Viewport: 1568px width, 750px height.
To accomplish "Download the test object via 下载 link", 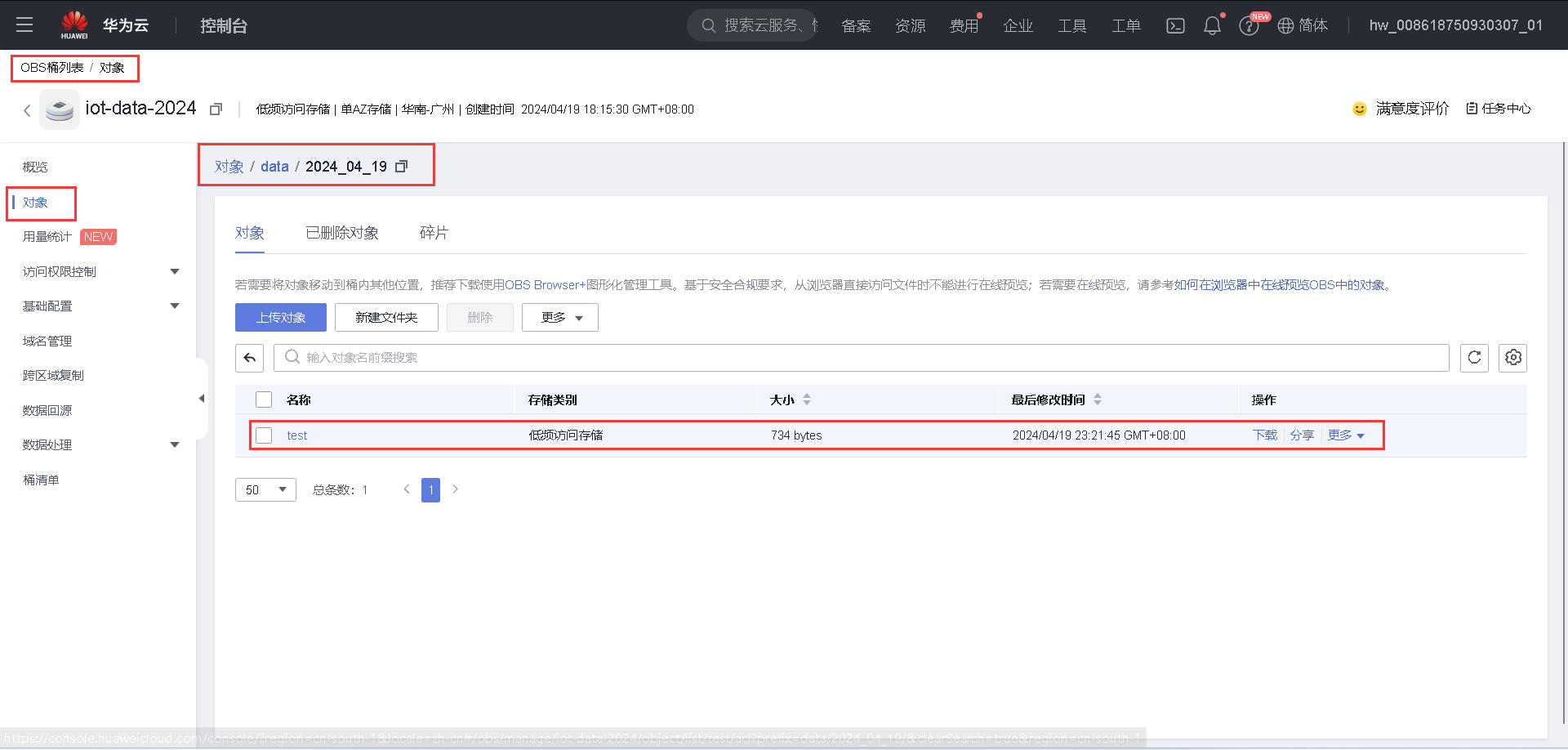I will click(1263, 435).
